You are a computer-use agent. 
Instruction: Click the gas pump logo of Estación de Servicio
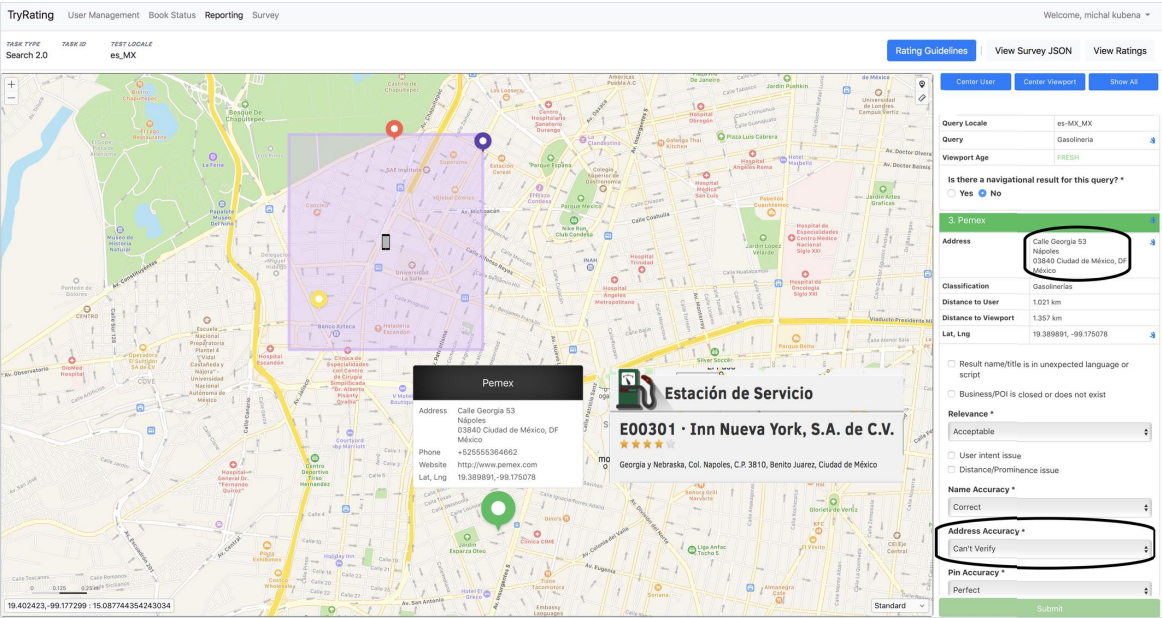point(636,389)
